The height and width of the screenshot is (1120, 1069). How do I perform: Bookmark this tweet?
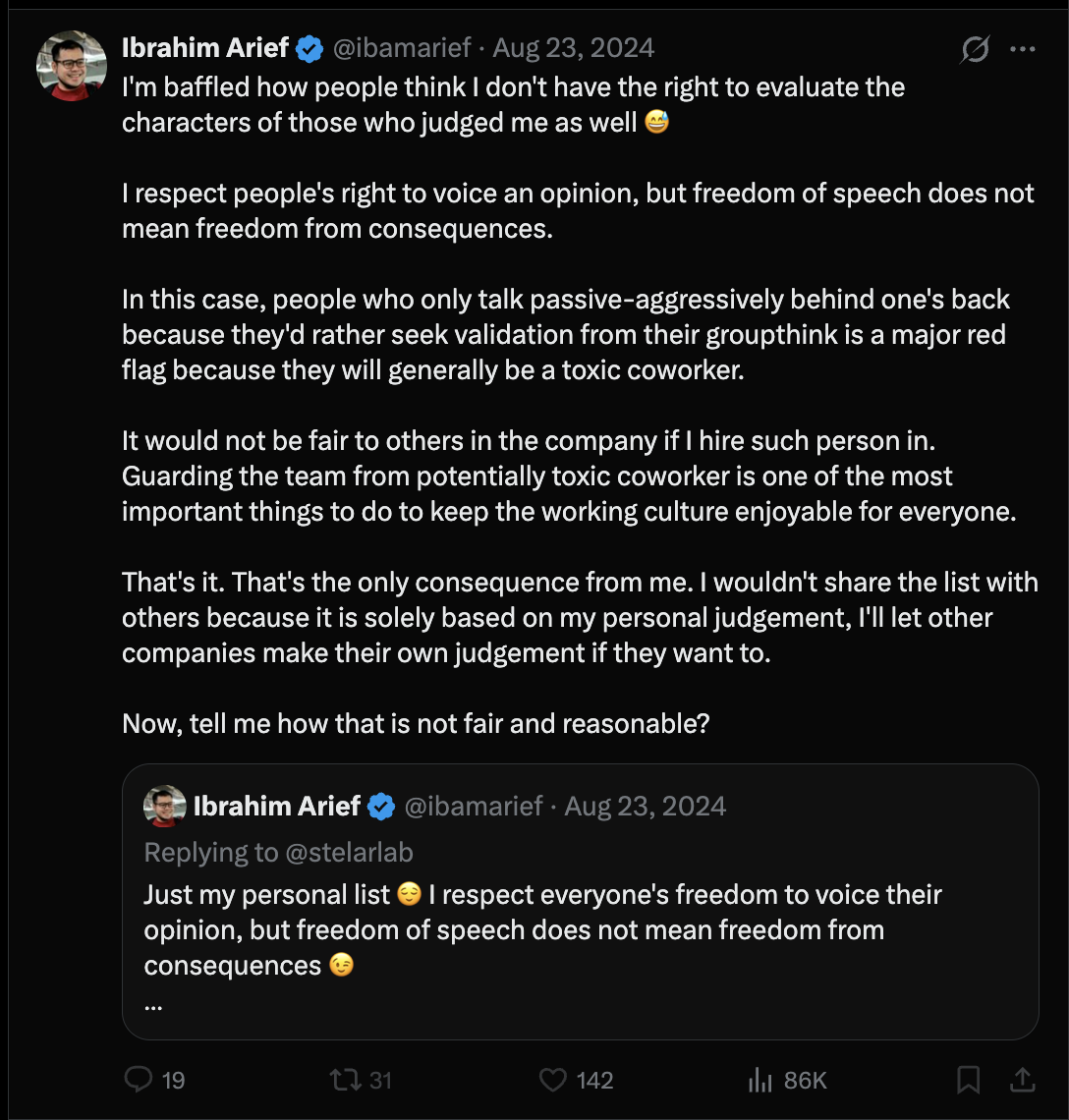968,1080
